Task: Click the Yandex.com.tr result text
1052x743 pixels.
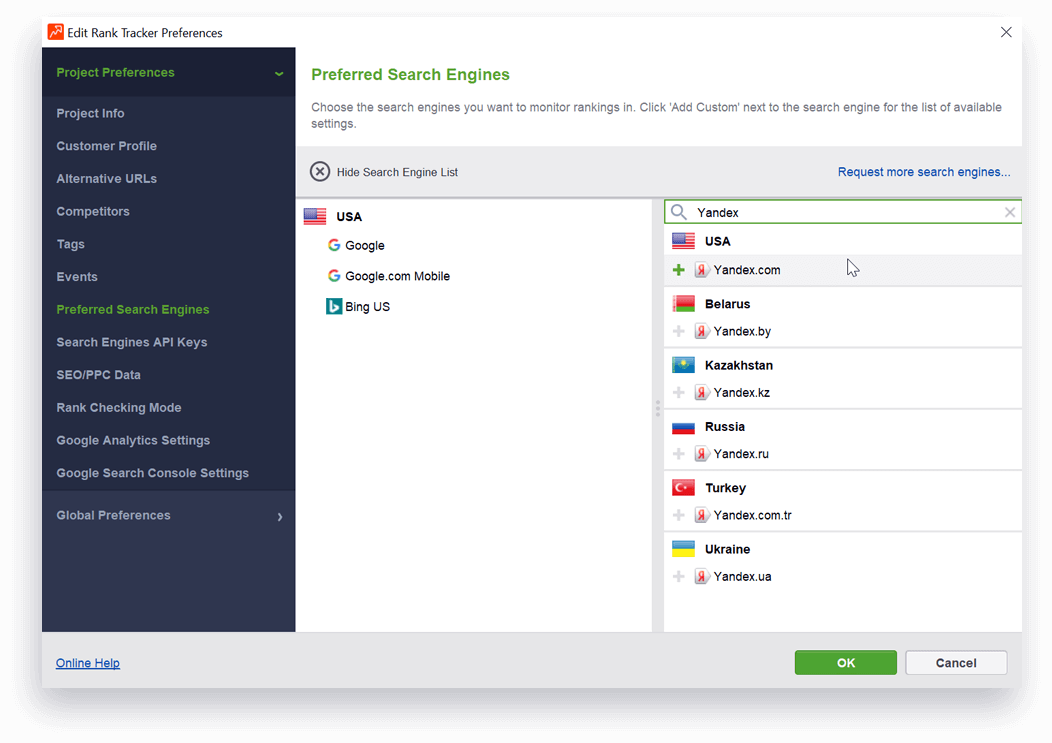Action: (x=752, y=515)
